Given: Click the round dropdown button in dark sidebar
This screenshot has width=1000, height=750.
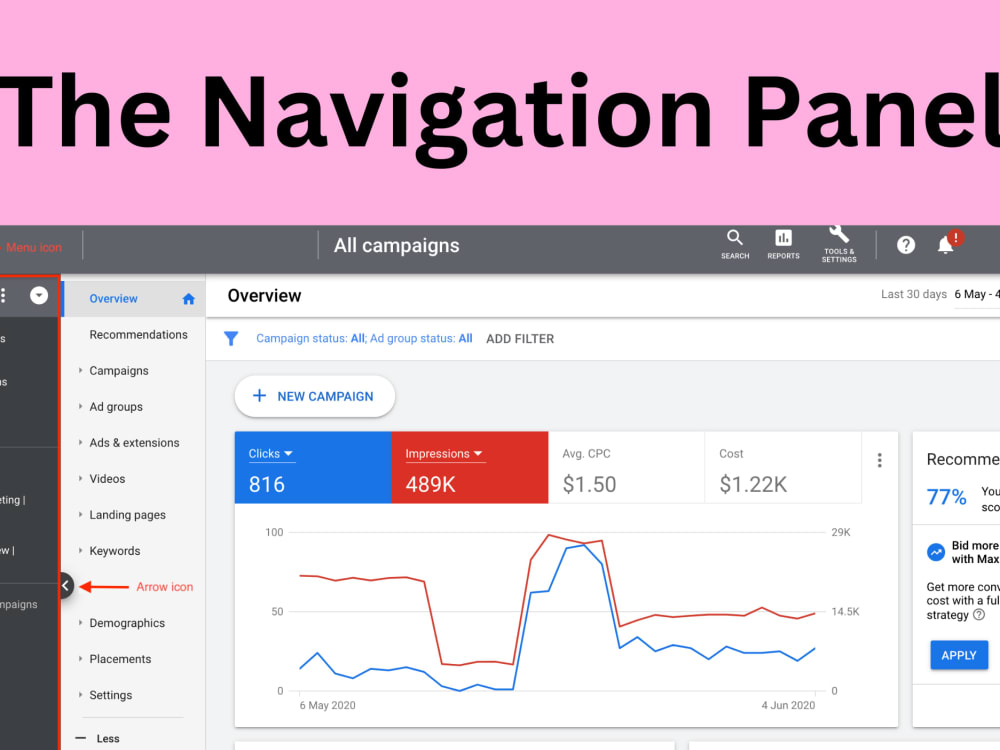Looking at the screenshot, I should [x=39, y=295].
